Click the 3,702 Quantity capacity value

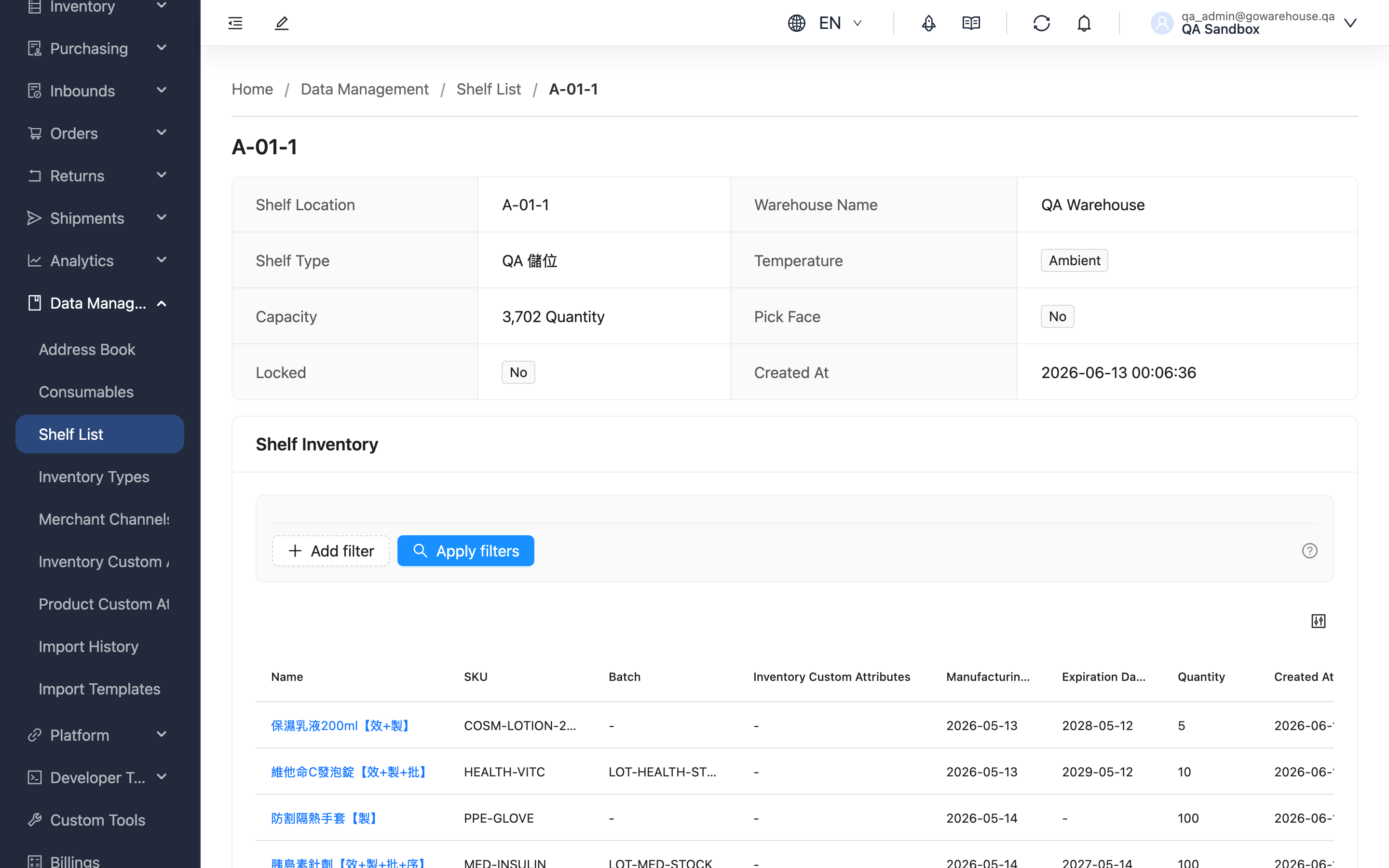(553, 316)
